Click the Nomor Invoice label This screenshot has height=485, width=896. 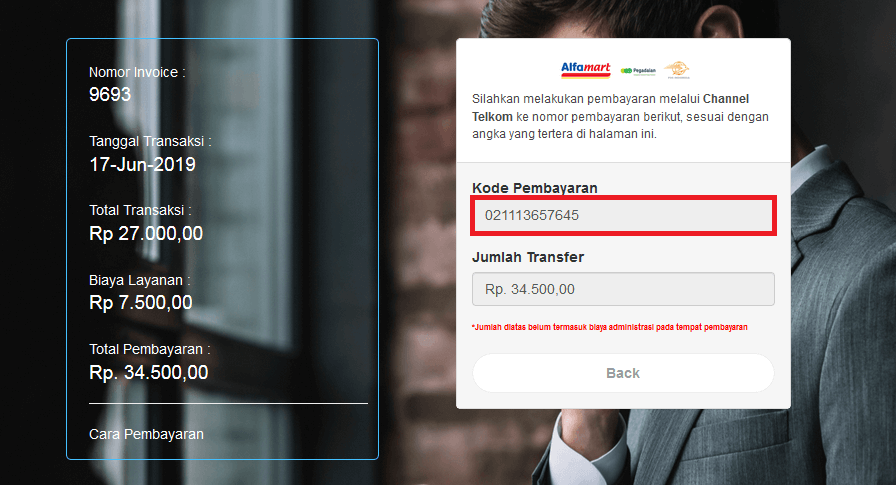(137, 73)
